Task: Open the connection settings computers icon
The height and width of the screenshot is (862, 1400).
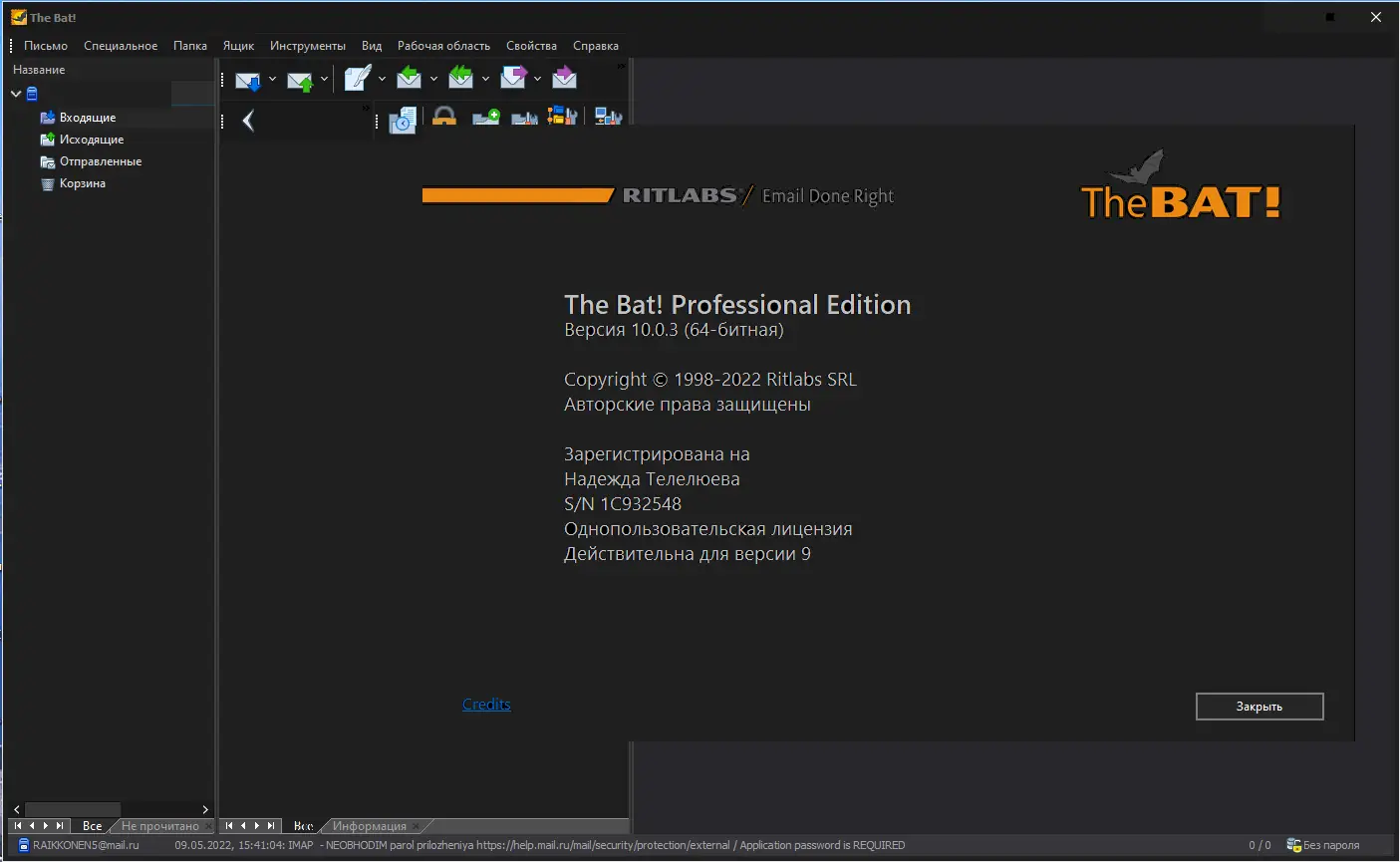Action: [608, 116]
